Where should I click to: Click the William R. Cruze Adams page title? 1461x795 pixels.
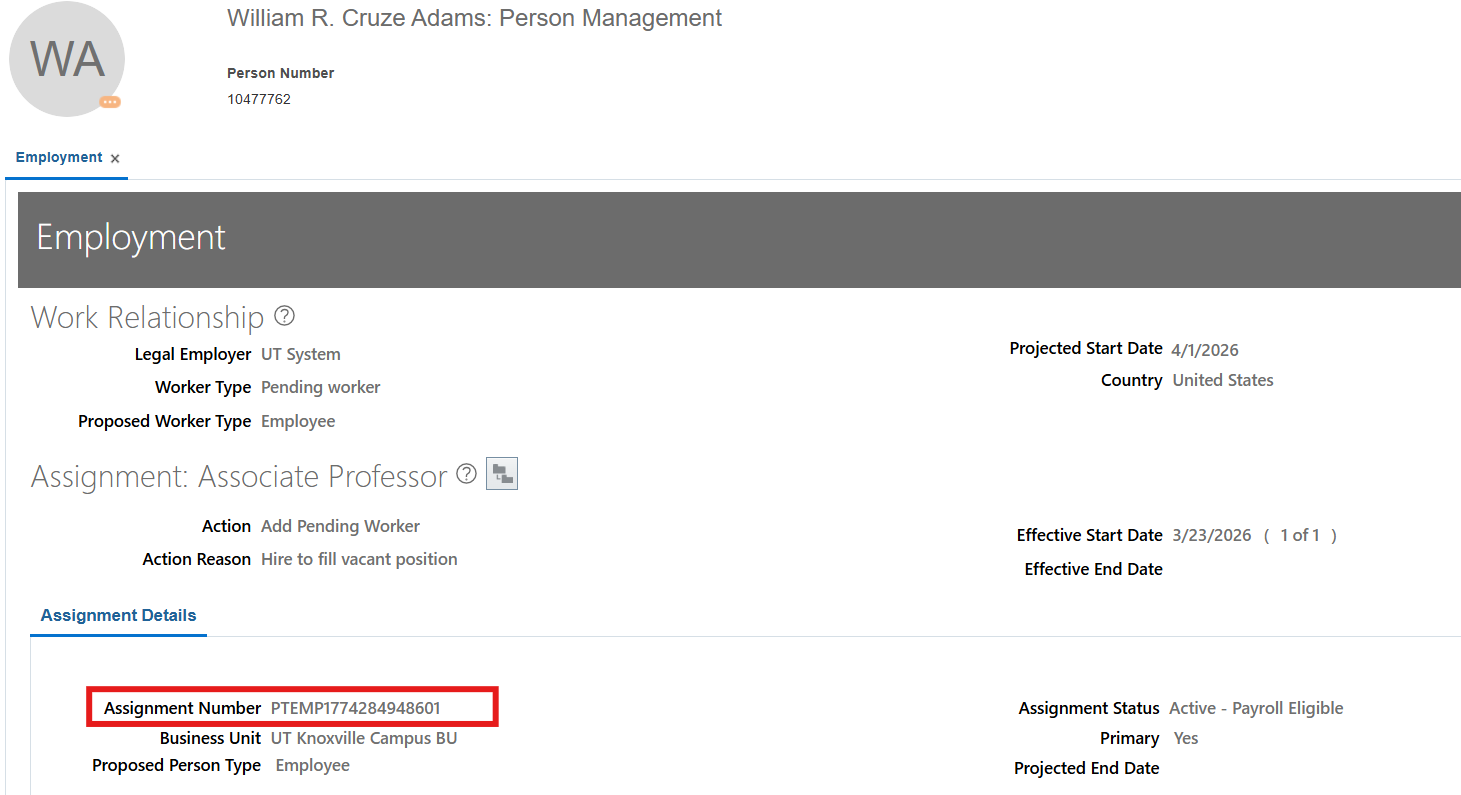[x=475, y=18]
